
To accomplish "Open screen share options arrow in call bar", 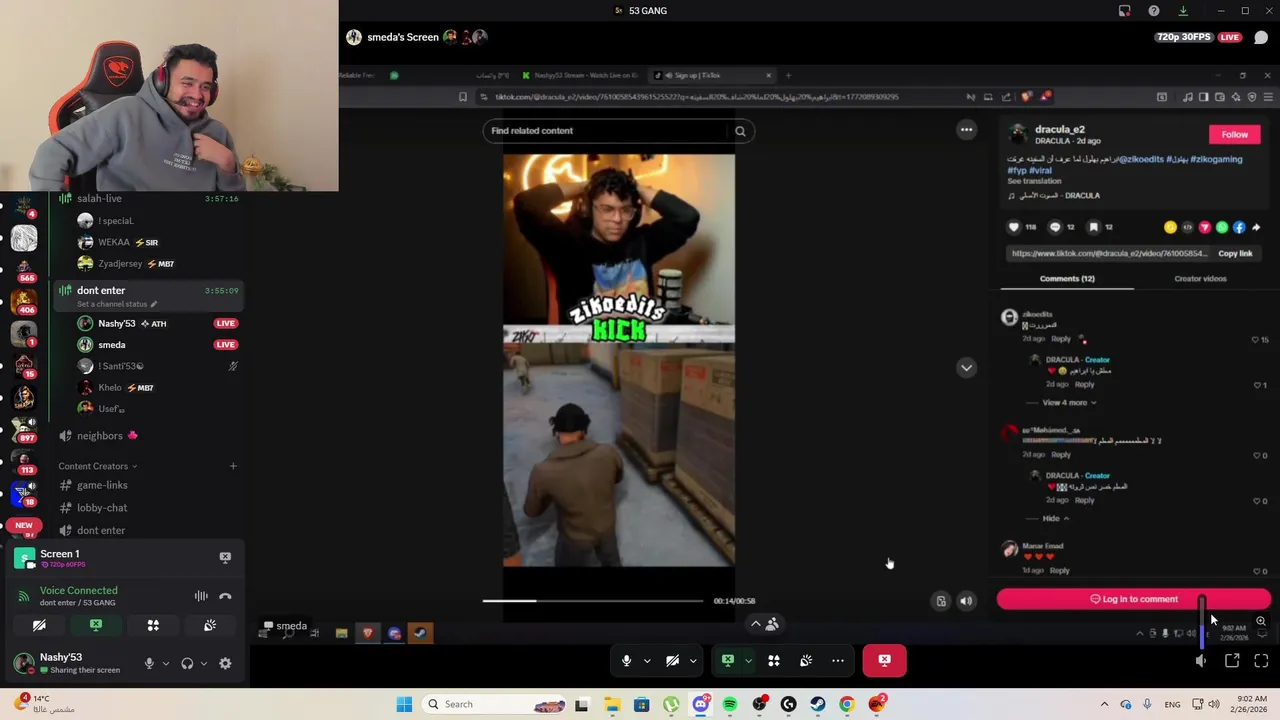I will pyautogui.click(x=748, y=660).
